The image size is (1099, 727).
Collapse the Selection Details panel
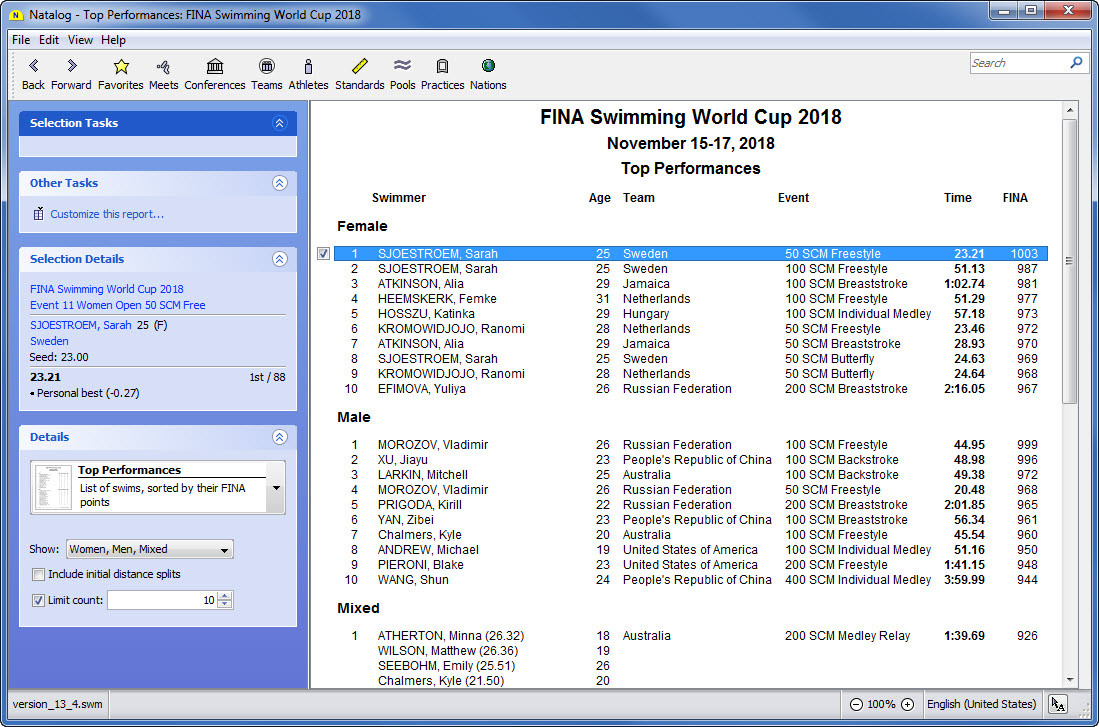[x=279, y=259]
